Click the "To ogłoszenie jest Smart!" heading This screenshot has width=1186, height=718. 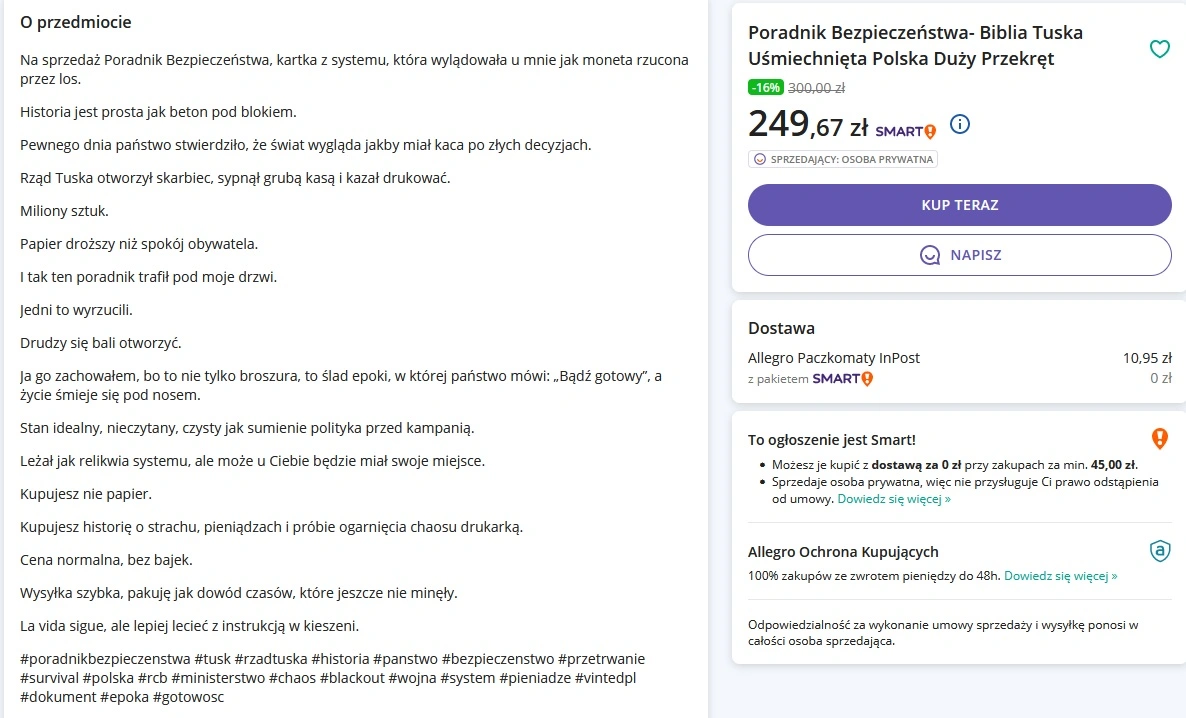pyautogui.click(x=831, y=440)
